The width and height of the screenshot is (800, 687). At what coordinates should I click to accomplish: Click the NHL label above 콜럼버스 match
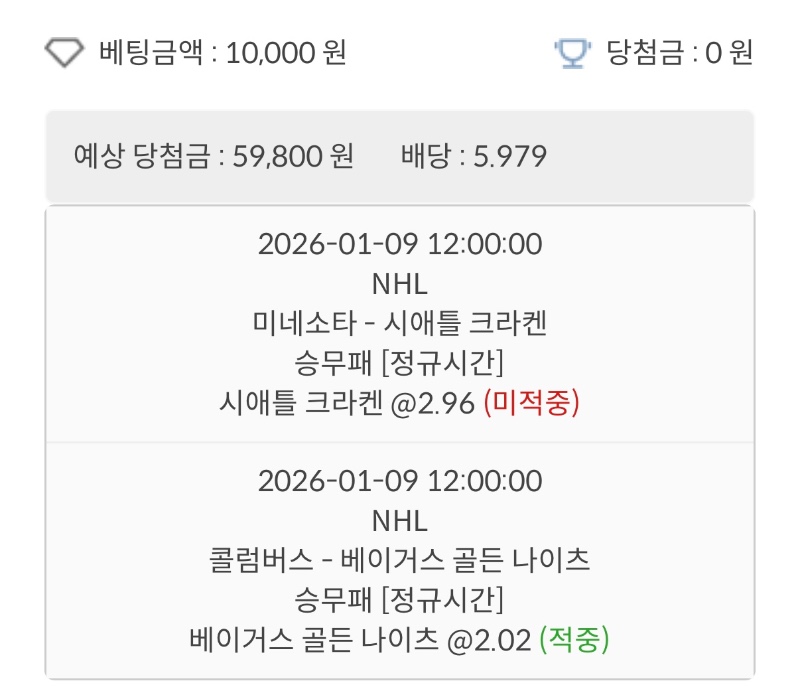tap(399, 520)
